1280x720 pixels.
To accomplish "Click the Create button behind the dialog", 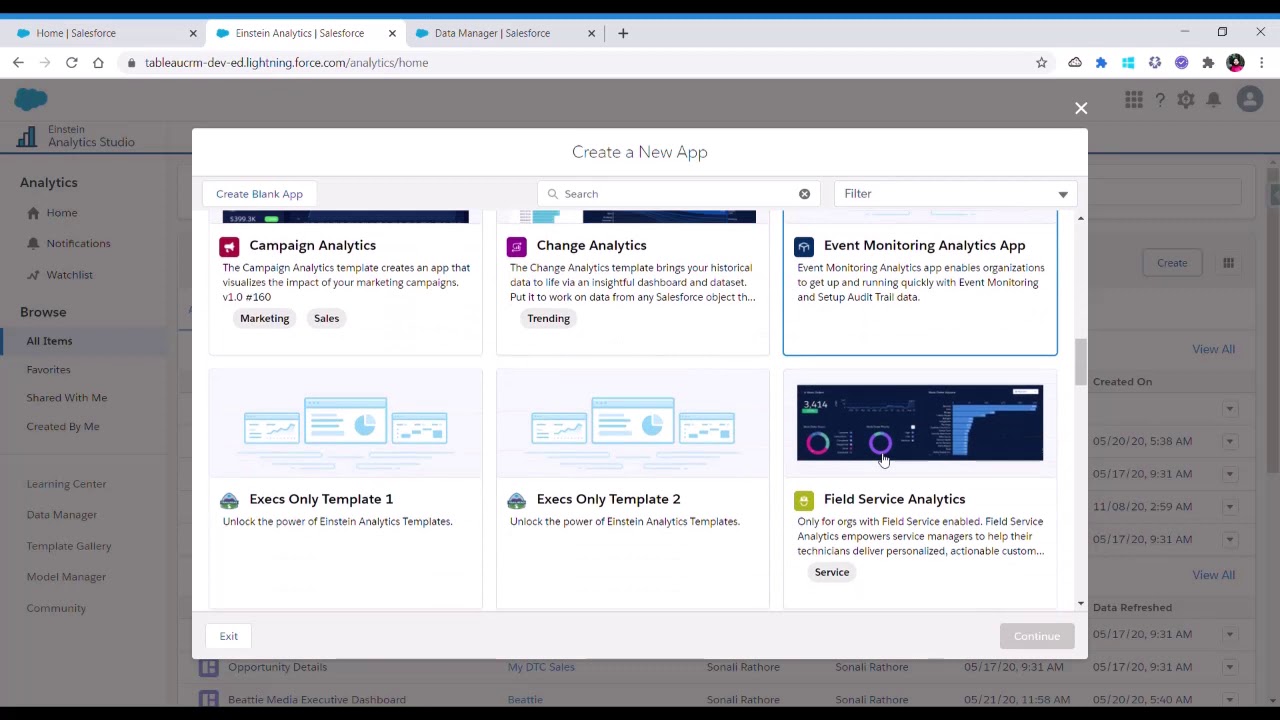I will click(1172, 263).
